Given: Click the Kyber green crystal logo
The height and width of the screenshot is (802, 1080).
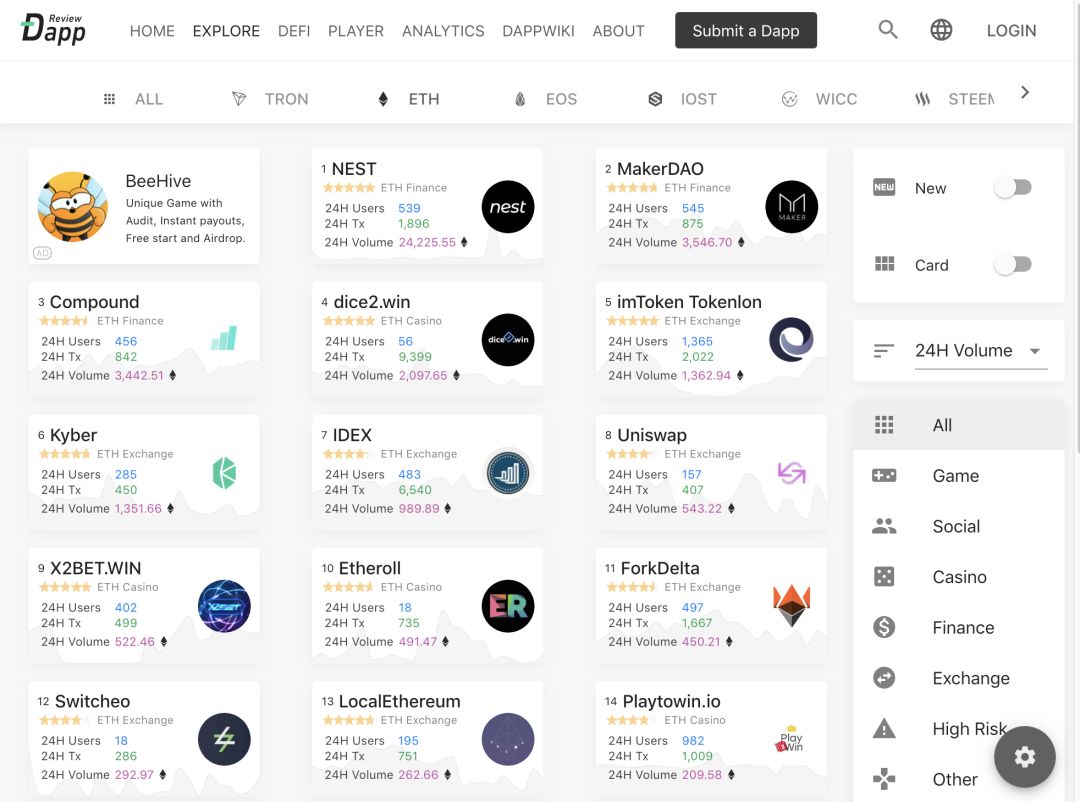Looking at the screenshot, I should pyautogui.click(x=225, y=473).
